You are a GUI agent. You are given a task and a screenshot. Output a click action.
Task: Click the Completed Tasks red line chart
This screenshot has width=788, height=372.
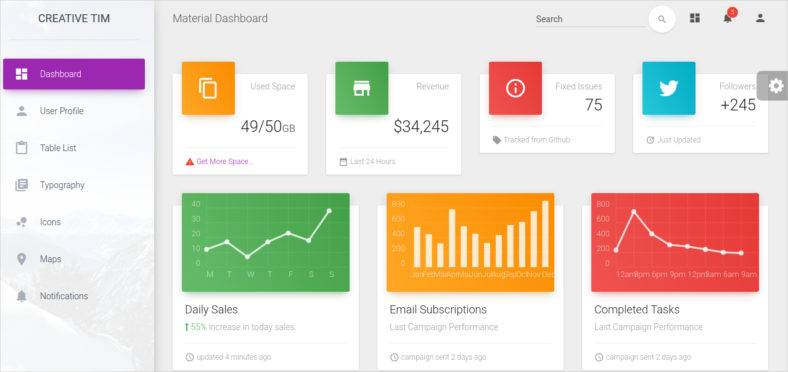tap(675, 242)
